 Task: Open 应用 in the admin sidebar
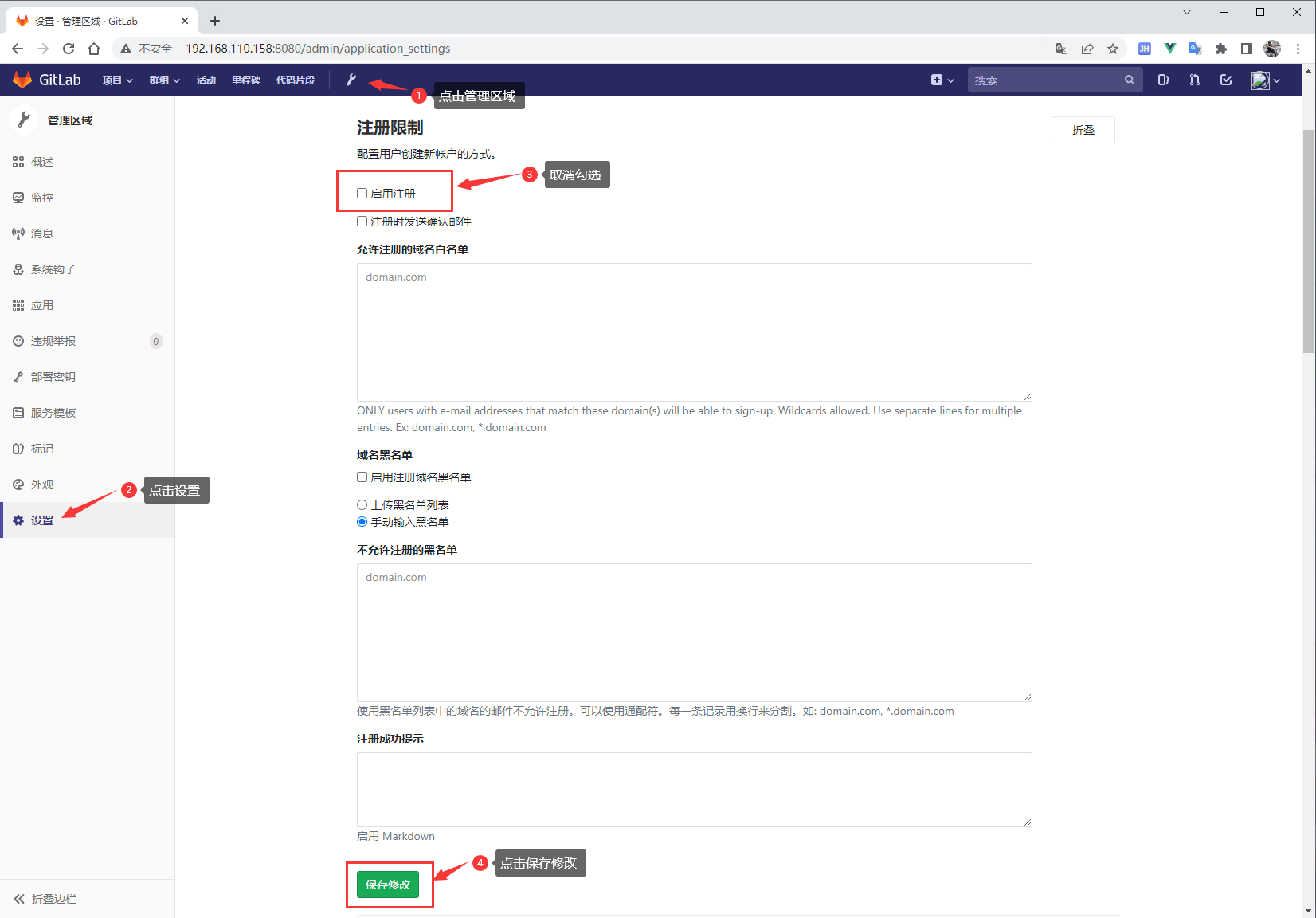tap(88, 305)
